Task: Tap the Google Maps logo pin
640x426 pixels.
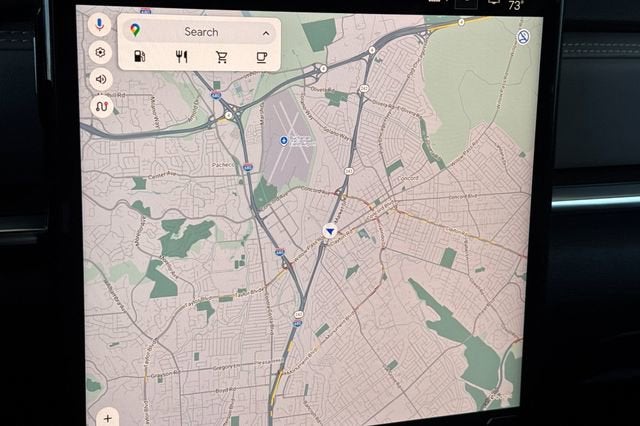Action: coord(135,31)
